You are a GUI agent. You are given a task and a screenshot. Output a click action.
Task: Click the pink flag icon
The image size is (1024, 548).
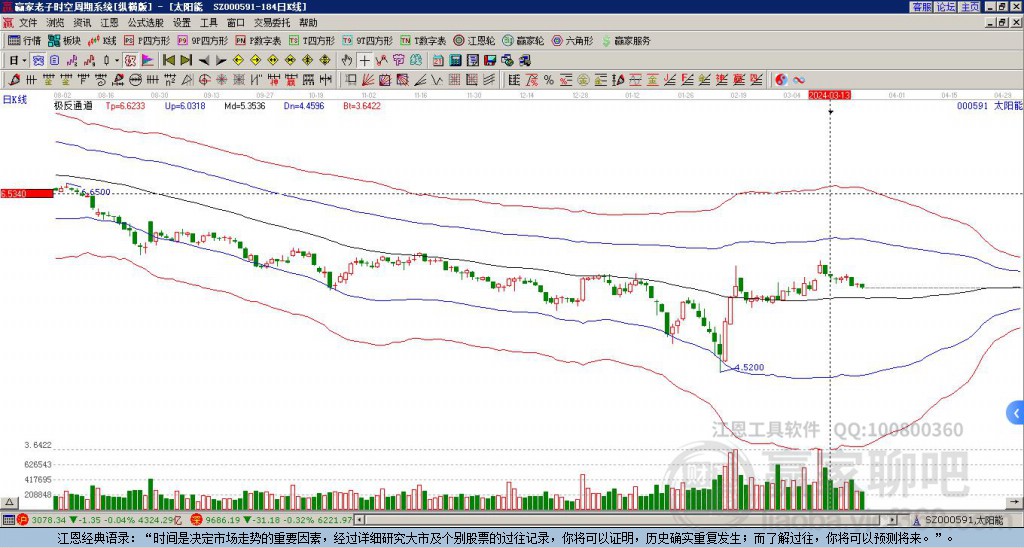(148, 61)
